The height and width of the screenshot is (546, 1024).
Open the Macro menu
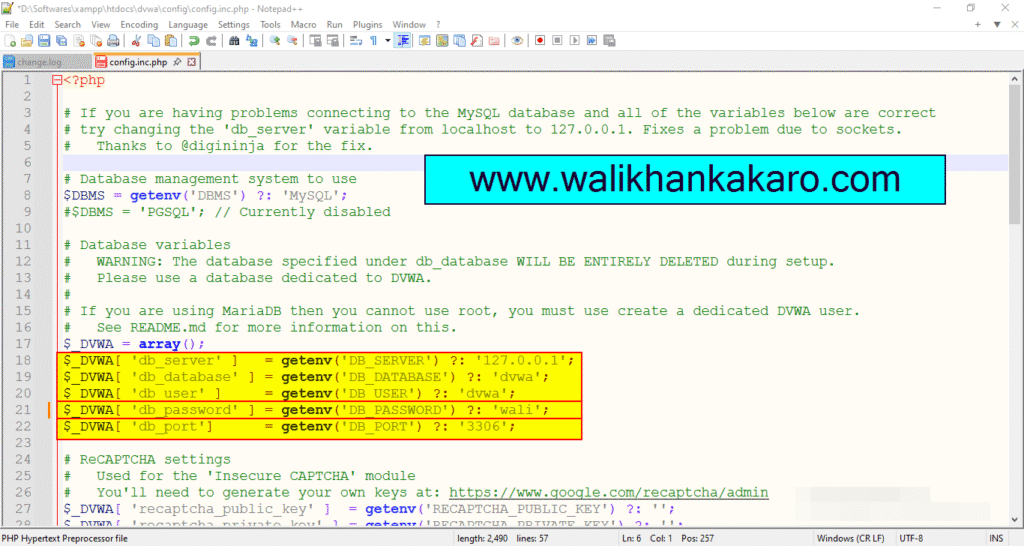tap(304, 24)
